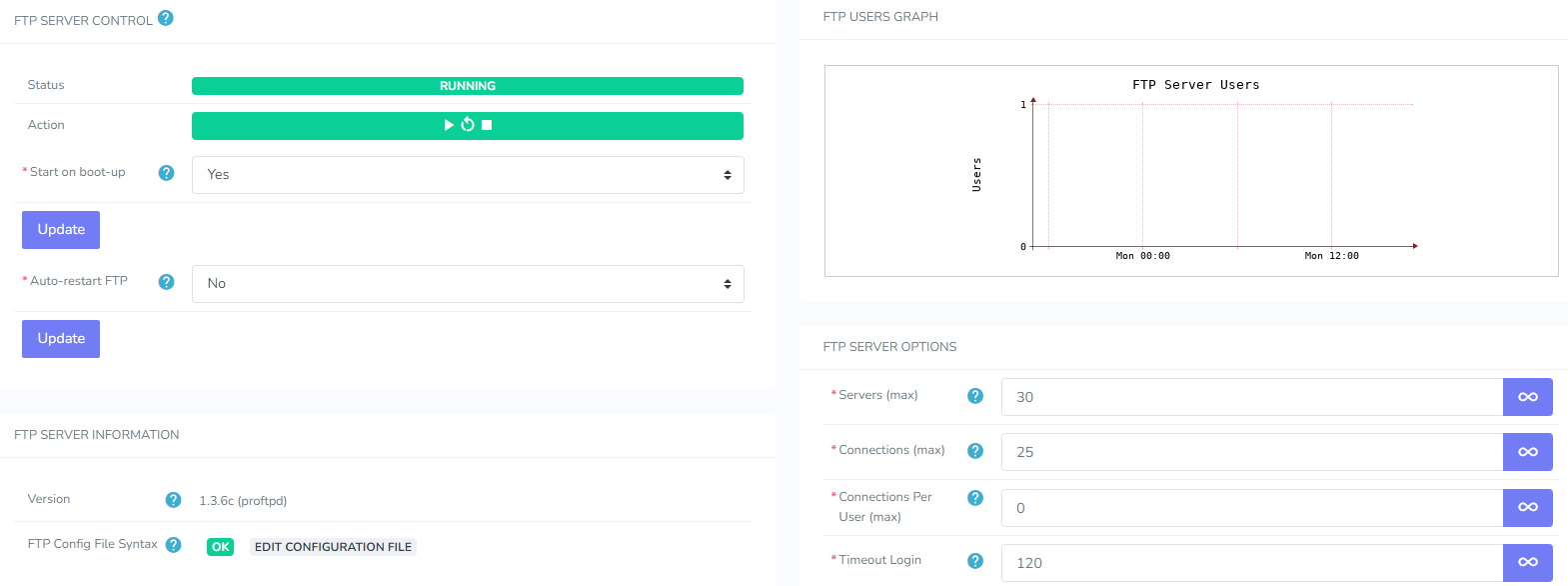Open the Start on boot-up dropdown
The height and width of the screenshot is (586, 1568).
click(x=468, y=175)
